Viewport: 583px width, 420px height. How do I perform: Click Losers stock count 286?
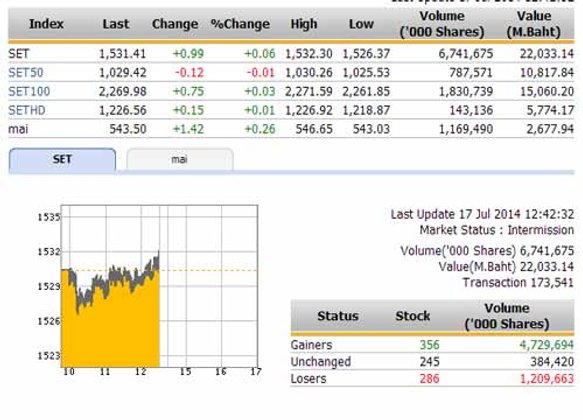click(429, 379)
